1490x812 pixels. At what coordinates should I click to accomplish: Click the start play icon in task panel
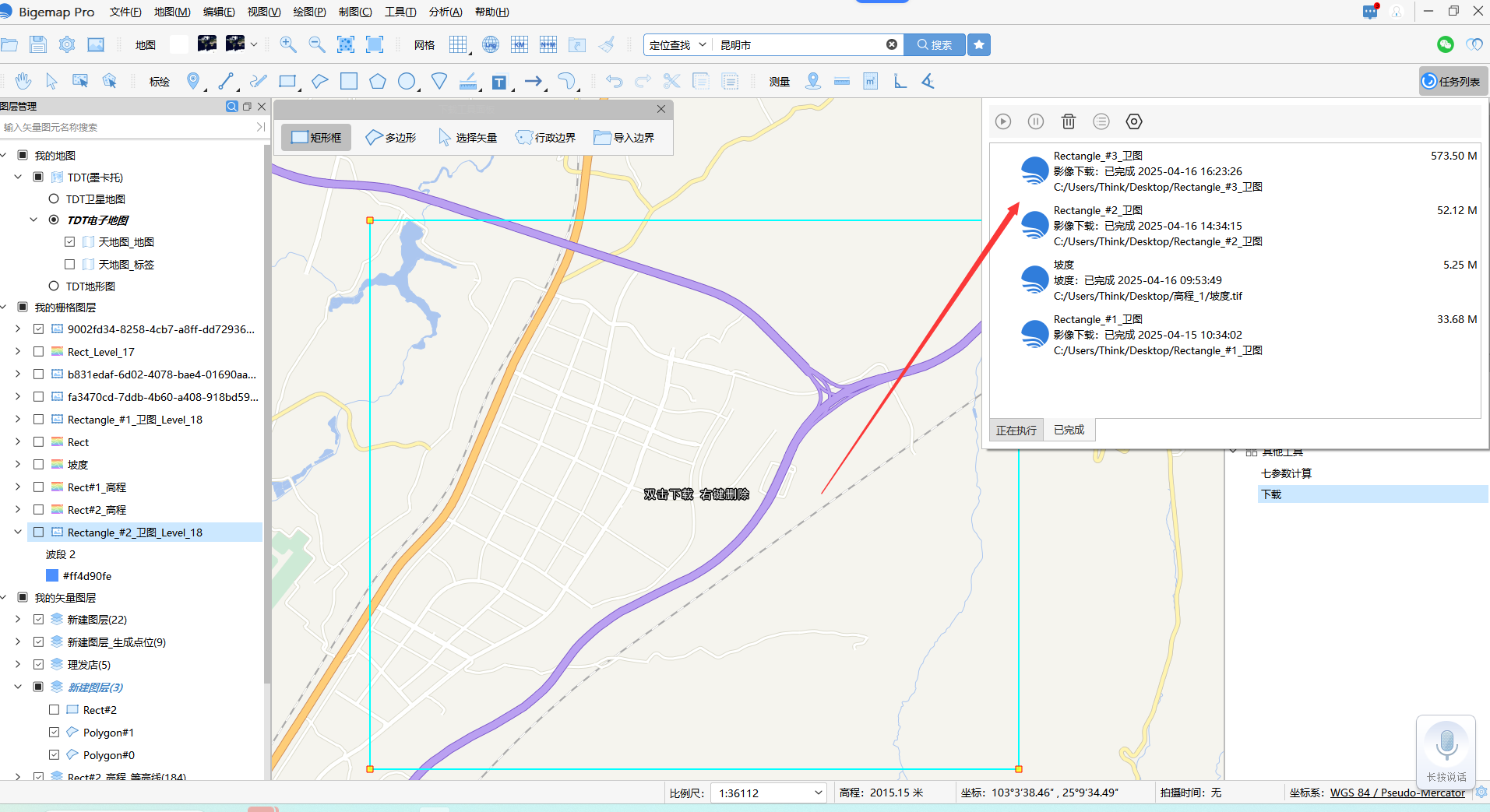pyautogui.click(x=1003, y=121)
